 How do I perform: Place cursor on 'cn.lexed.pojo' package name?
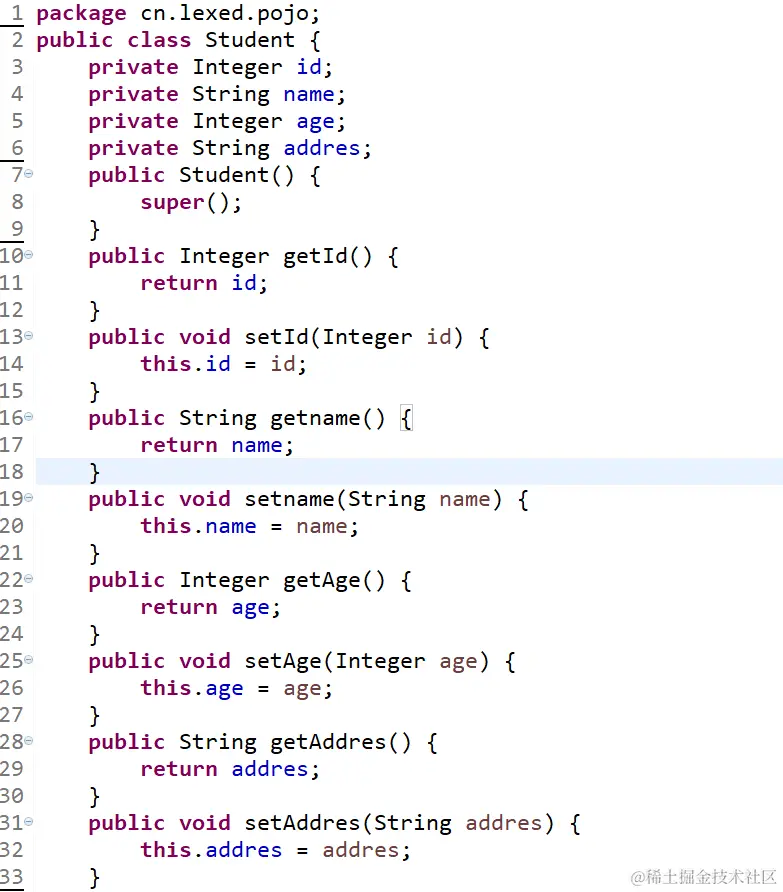(x=224, y=14)
